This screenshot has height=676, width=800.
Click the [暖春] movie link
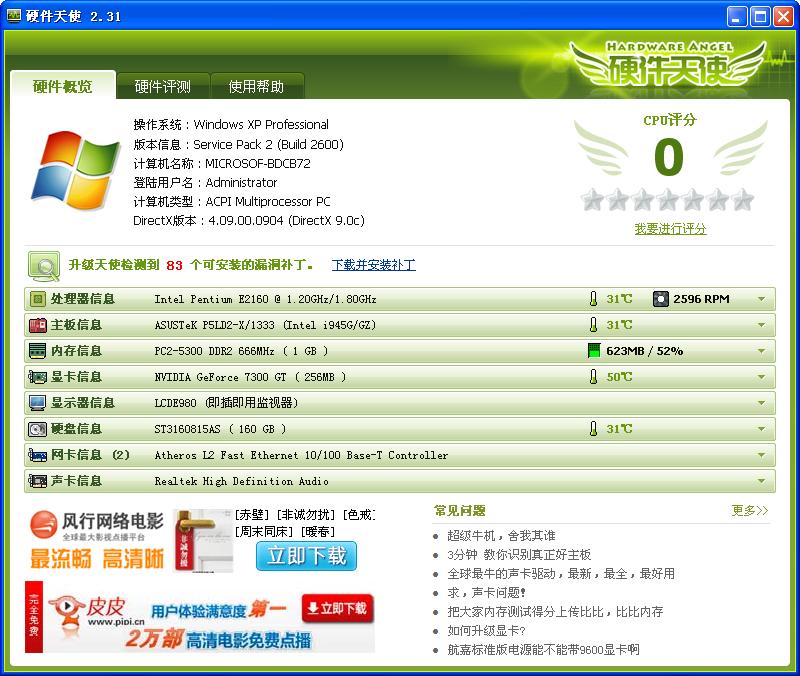coord(318,532)
